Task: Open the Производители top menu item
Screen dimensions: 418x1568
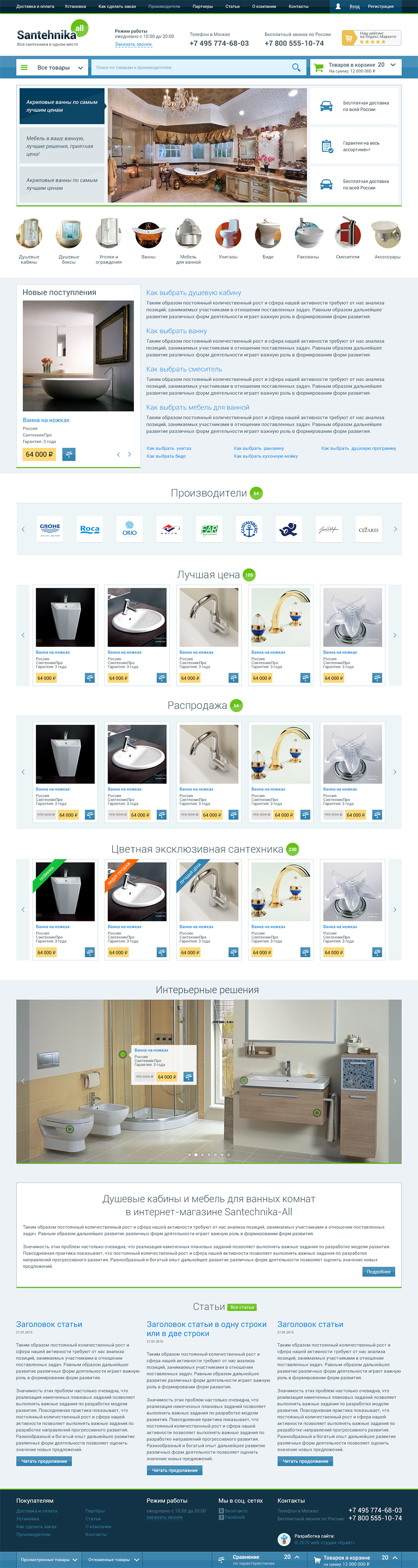Action: (x=164, y=6)
